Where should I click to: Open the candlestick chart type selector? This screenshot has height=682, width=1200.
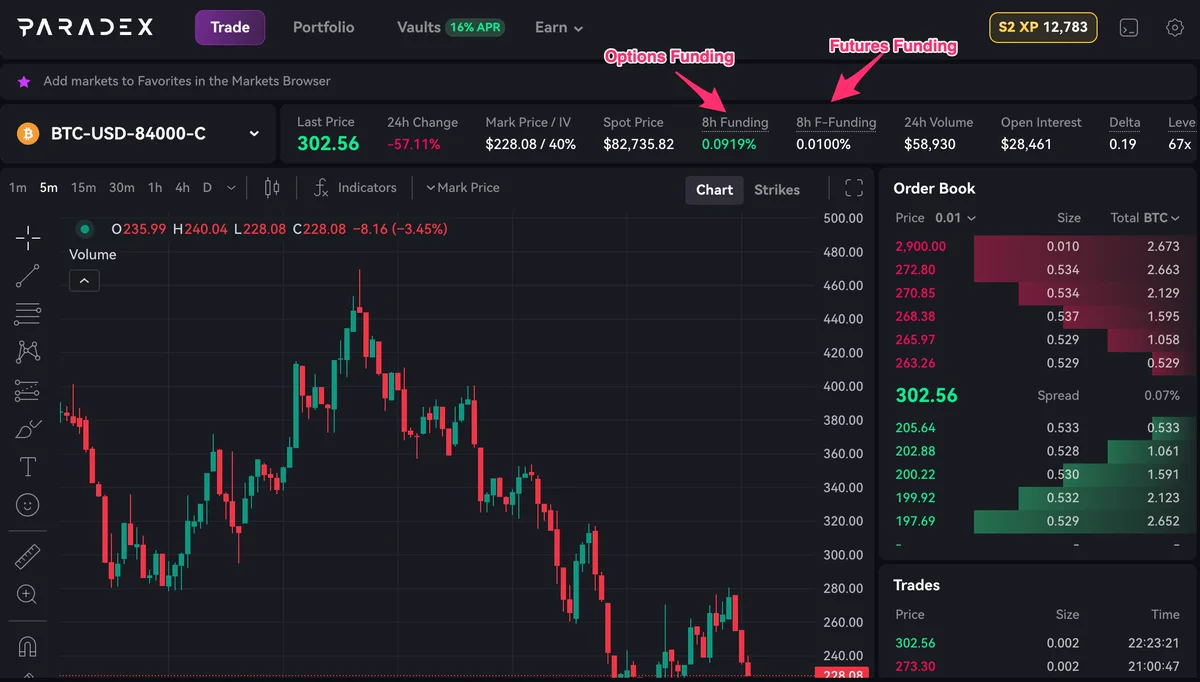pyautogui.click(x=272, y=188)
